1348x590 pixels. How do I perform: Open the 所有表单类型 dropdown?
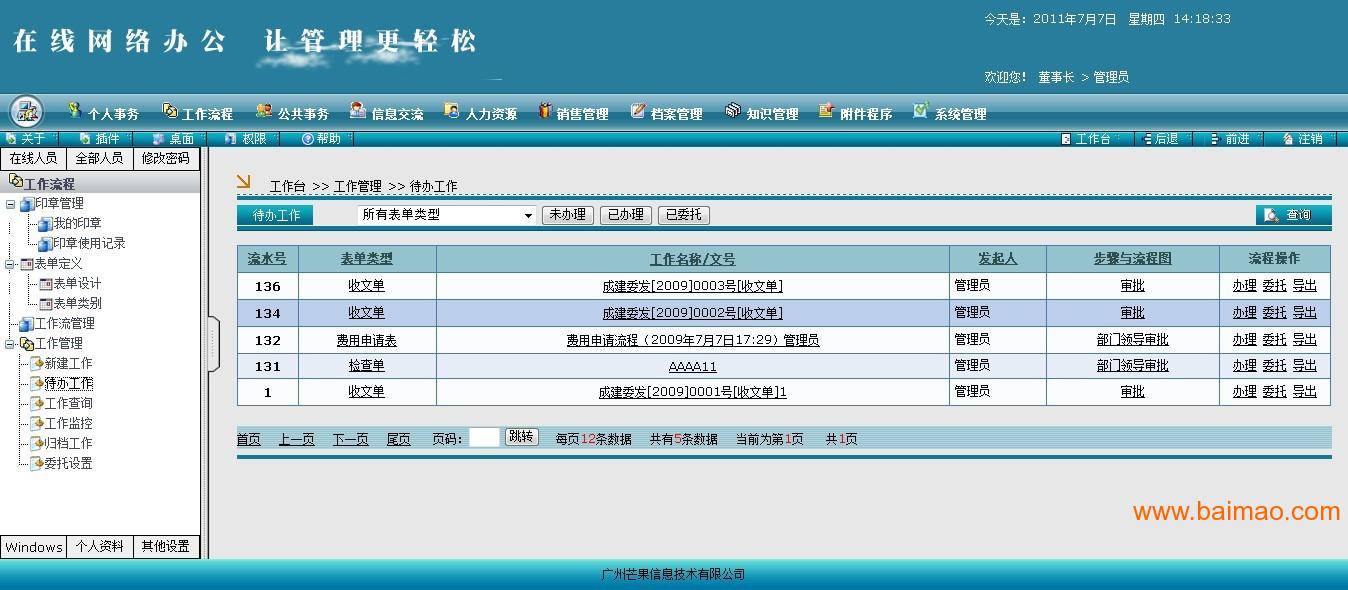coord(447,215)
